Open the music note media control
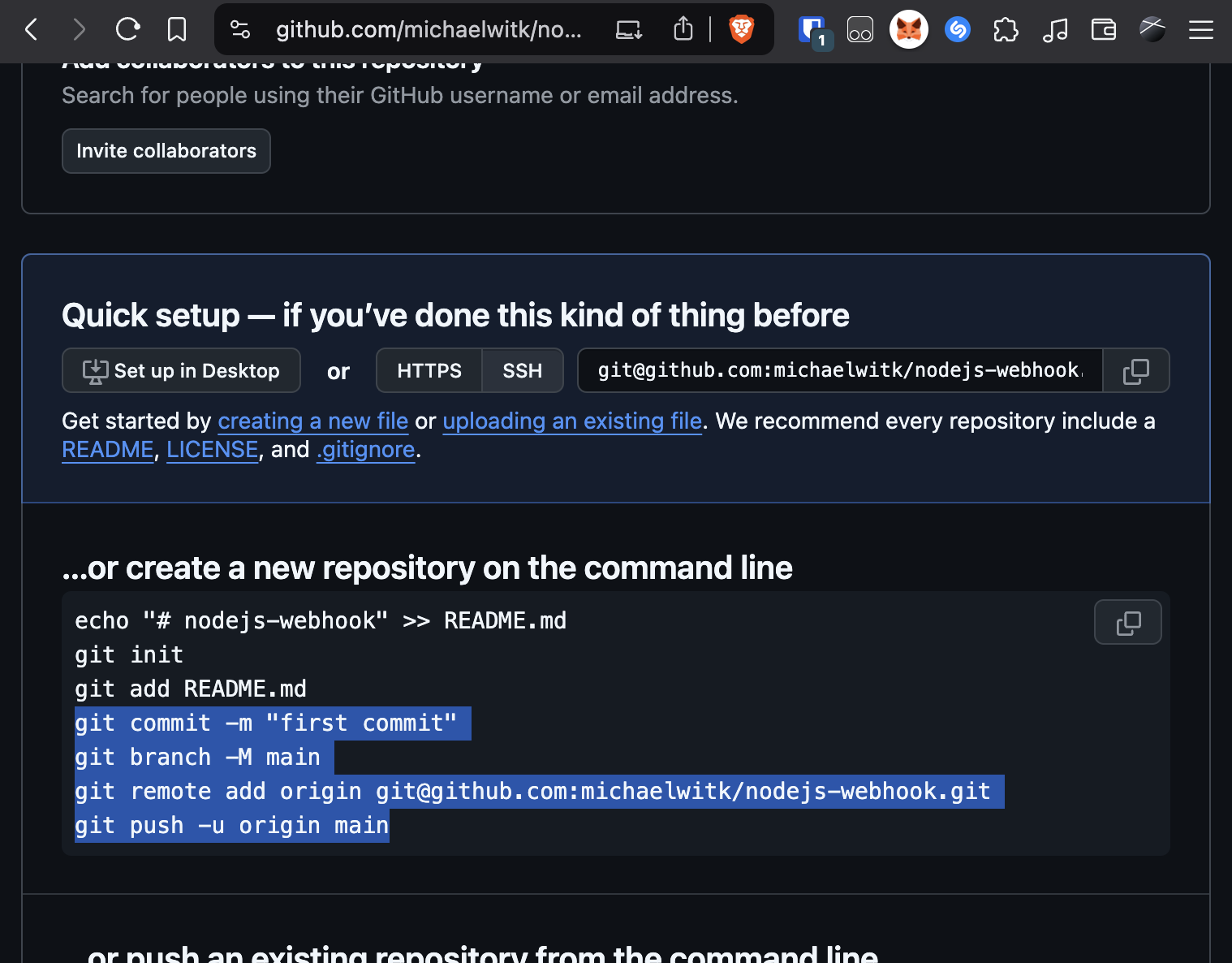 (x=1054, y=30)
